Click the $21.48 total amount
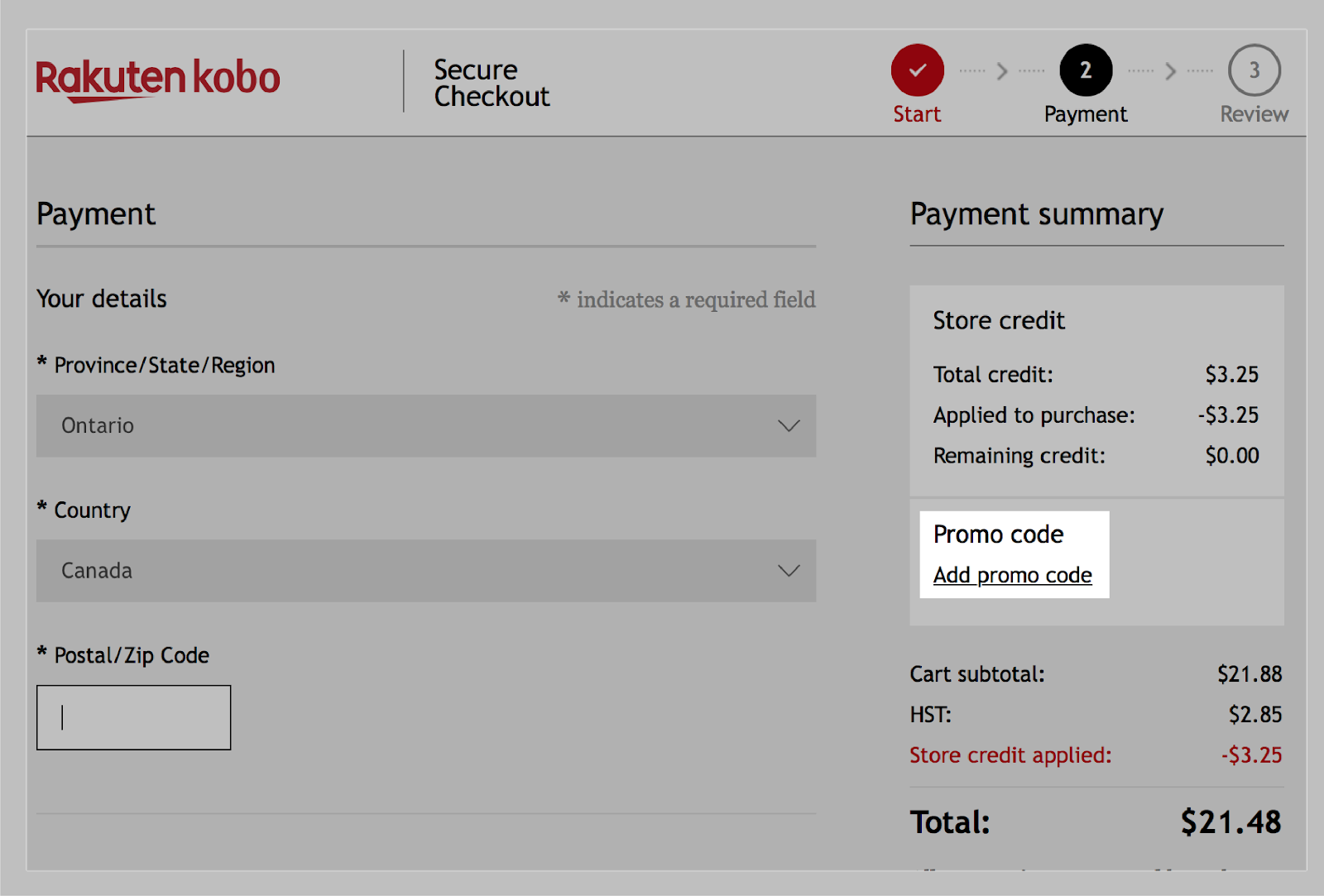The image size is (1324, 896). pyautogui.click(x=1230, y=822)
